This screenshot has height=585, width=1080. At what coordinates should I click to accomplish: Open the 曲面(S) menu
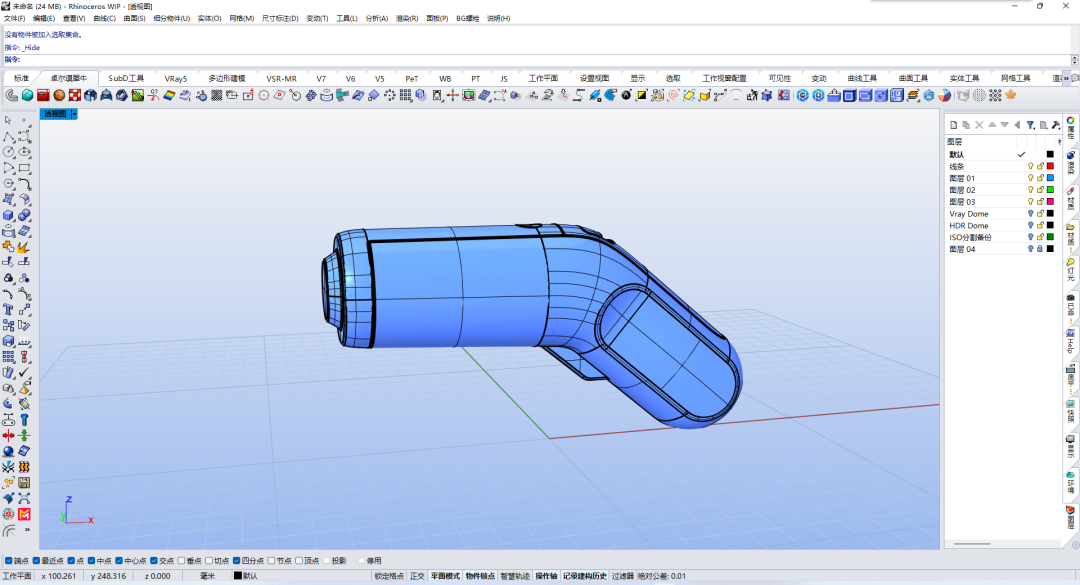point(134,19)
